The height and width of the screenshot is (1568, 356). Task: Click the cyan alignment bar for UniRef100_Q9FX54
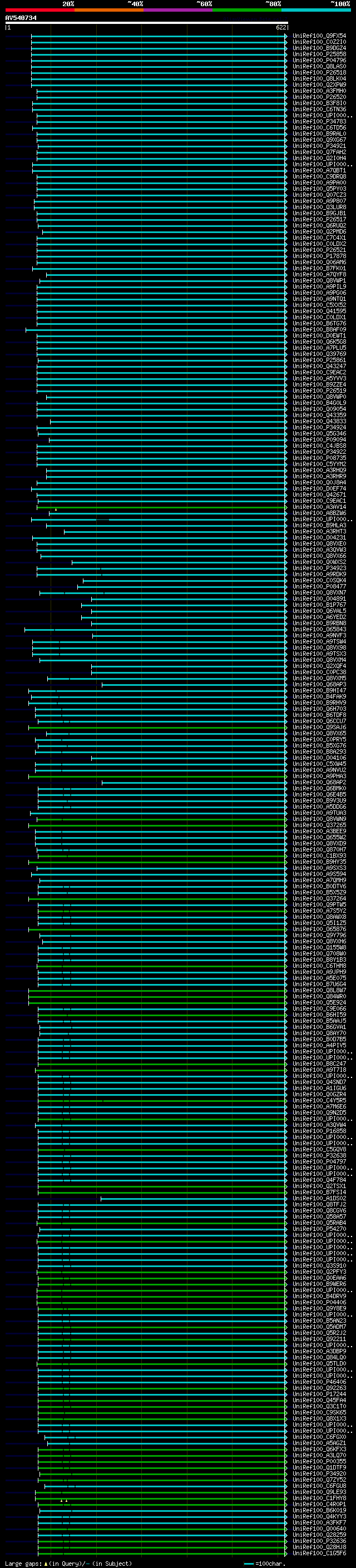[159, 36]
